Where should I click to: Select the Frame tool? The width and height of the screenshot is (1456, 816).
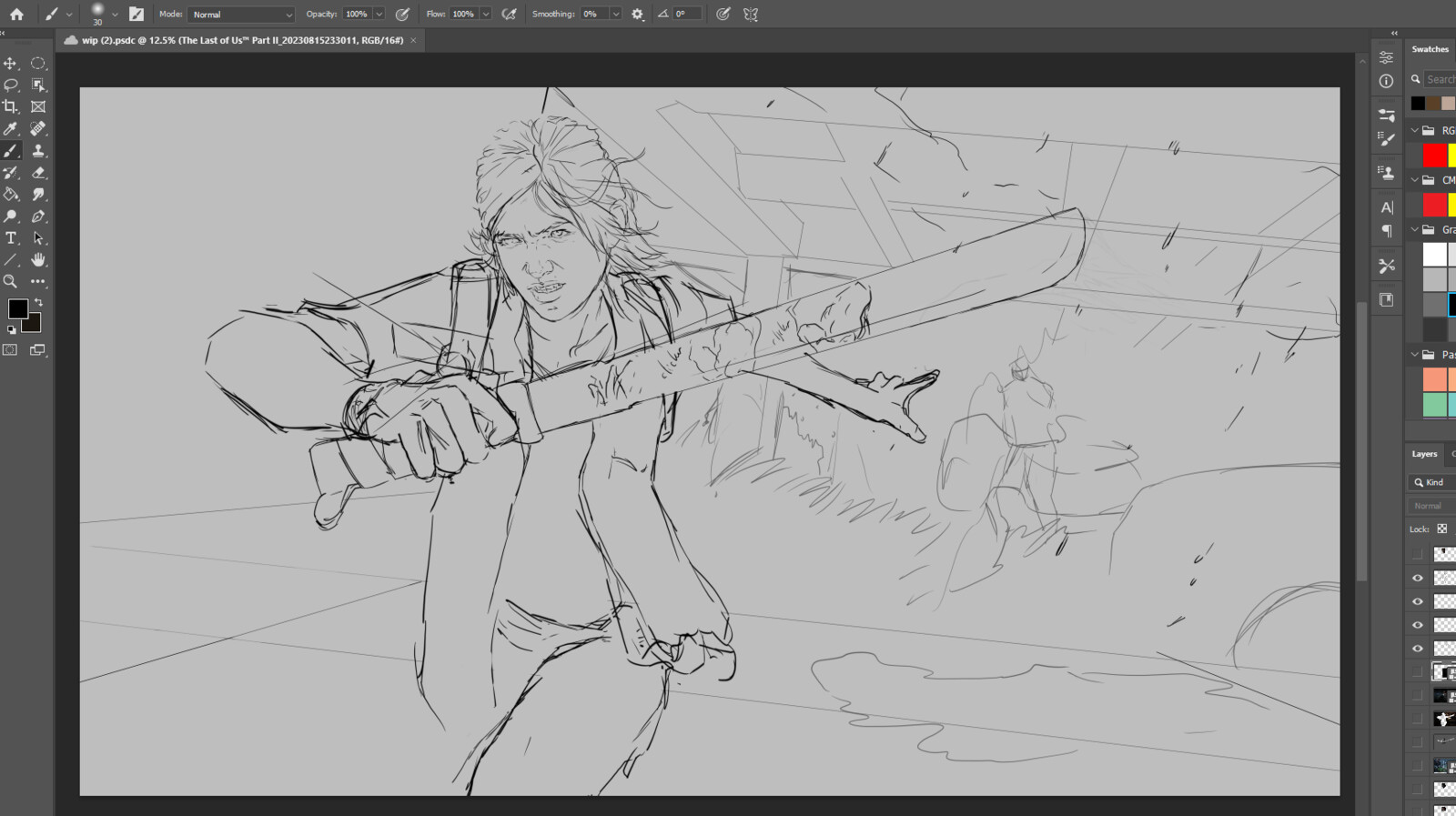pyautogui.click(x=38, y=107)
